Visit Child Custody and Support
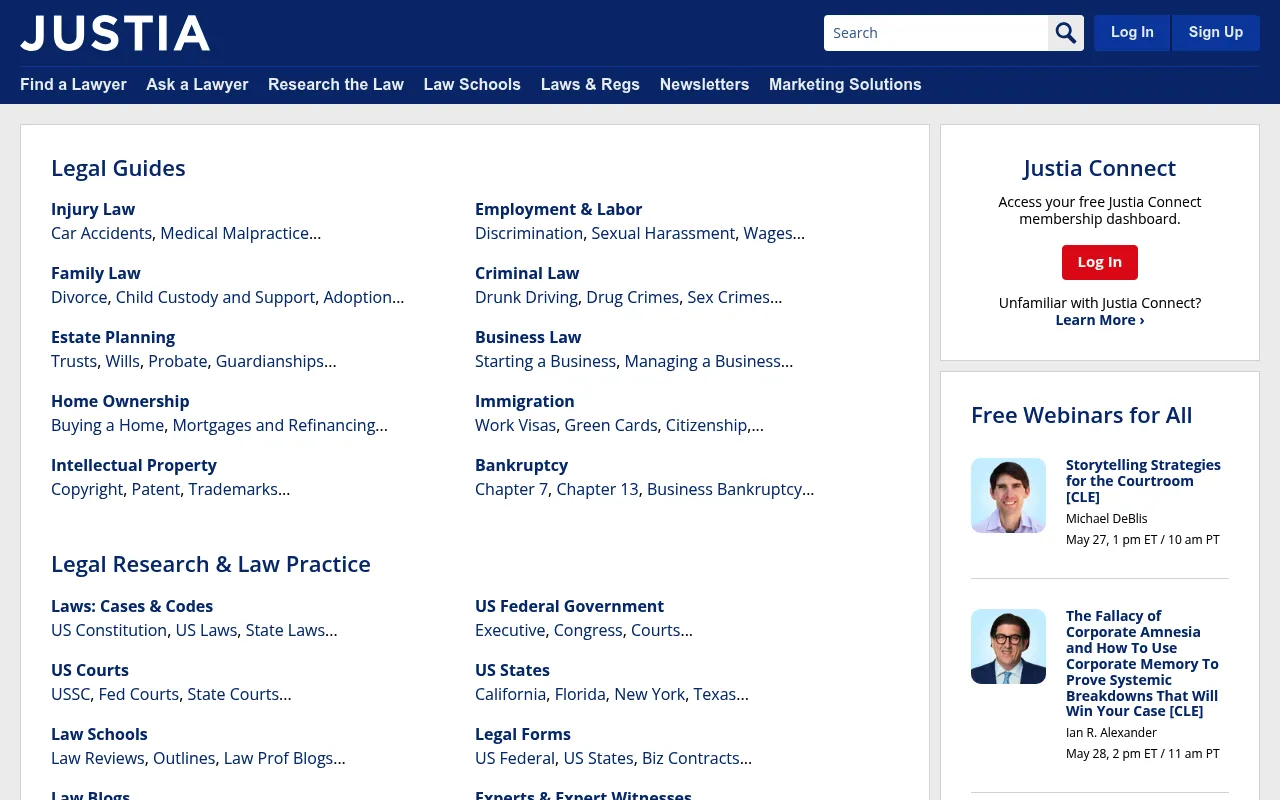Screen dimensions: 1280x800 click(x=215, y=297)
